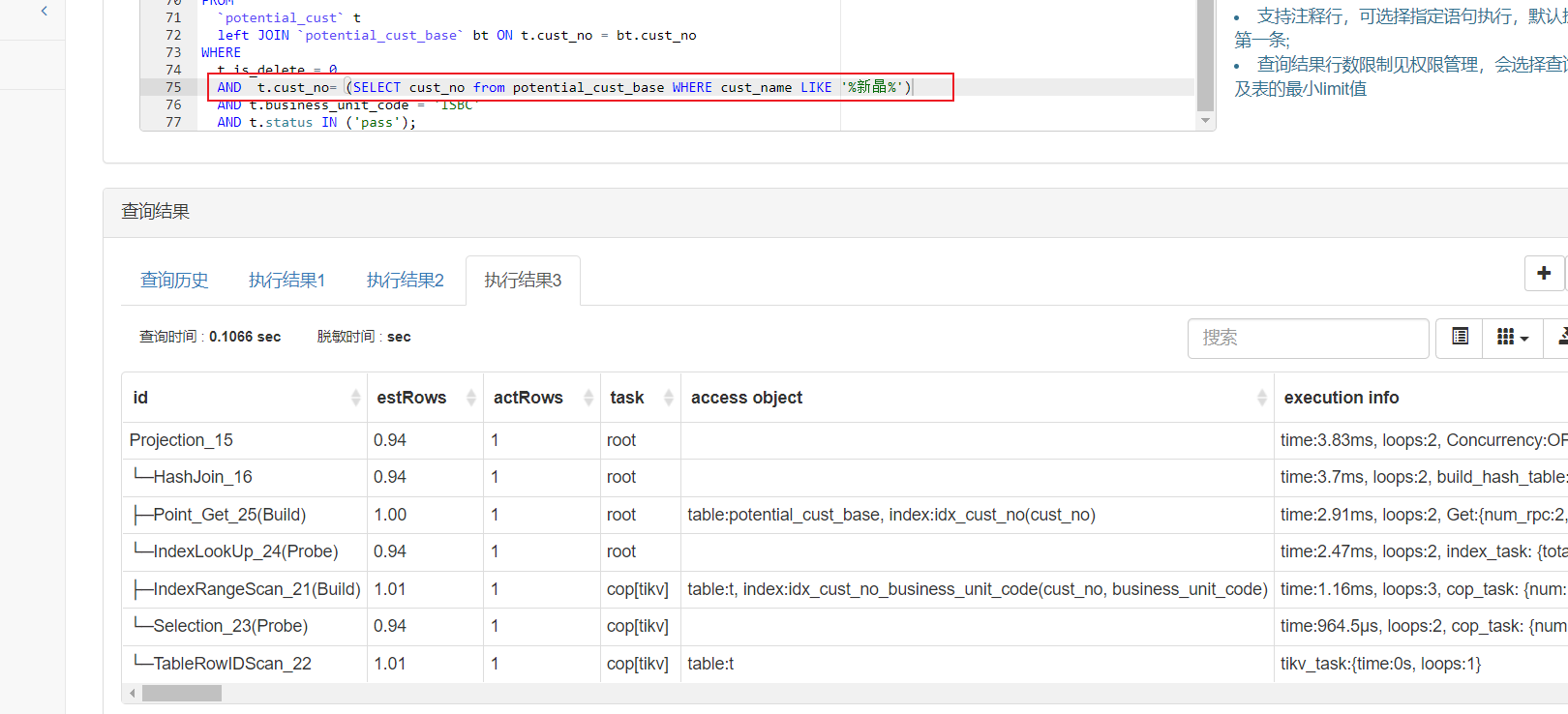Place cursor on highlighted SQL line 75
This screenshot has width=1568, height=714.
[x=581, y=87]
